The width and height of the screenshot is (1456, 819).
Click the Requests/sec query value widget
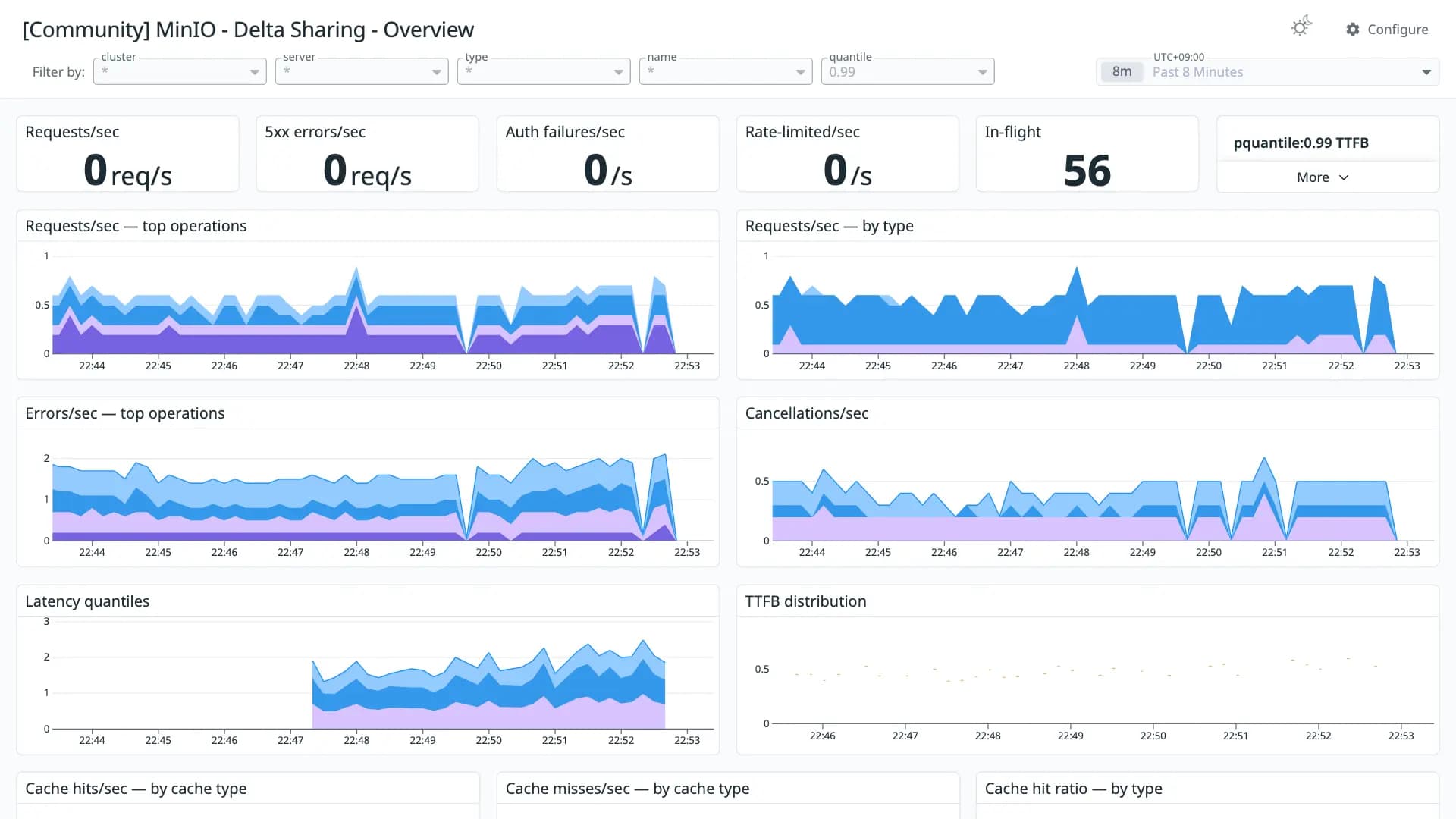pos(128,154)
